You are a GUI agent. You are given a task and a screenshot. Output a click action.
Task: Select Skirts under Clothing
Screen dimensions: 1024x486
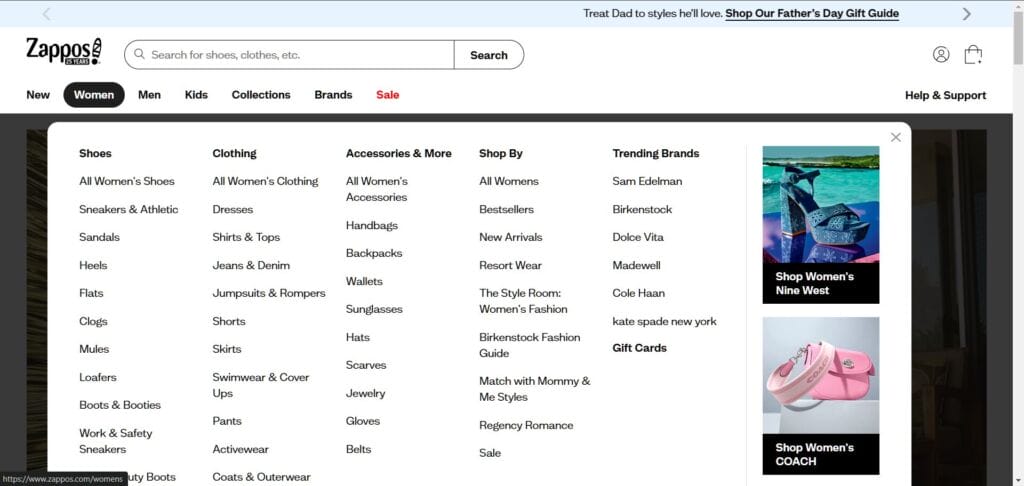tap(227, 349)
